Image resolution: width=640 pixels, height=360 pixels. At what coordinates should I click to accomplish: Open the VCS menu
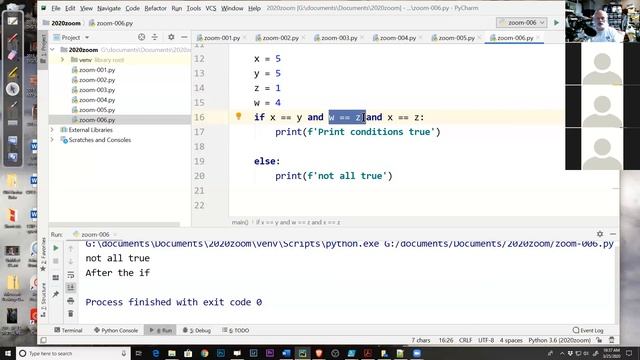[x=211, y=8]
